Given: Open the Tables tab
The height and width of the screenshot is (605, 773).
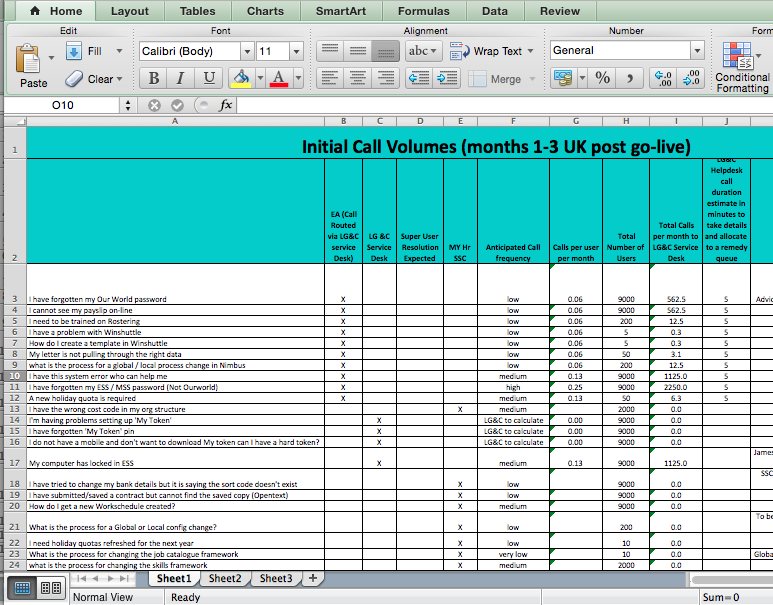Looking at the screenshot, I should pos(197,11).
